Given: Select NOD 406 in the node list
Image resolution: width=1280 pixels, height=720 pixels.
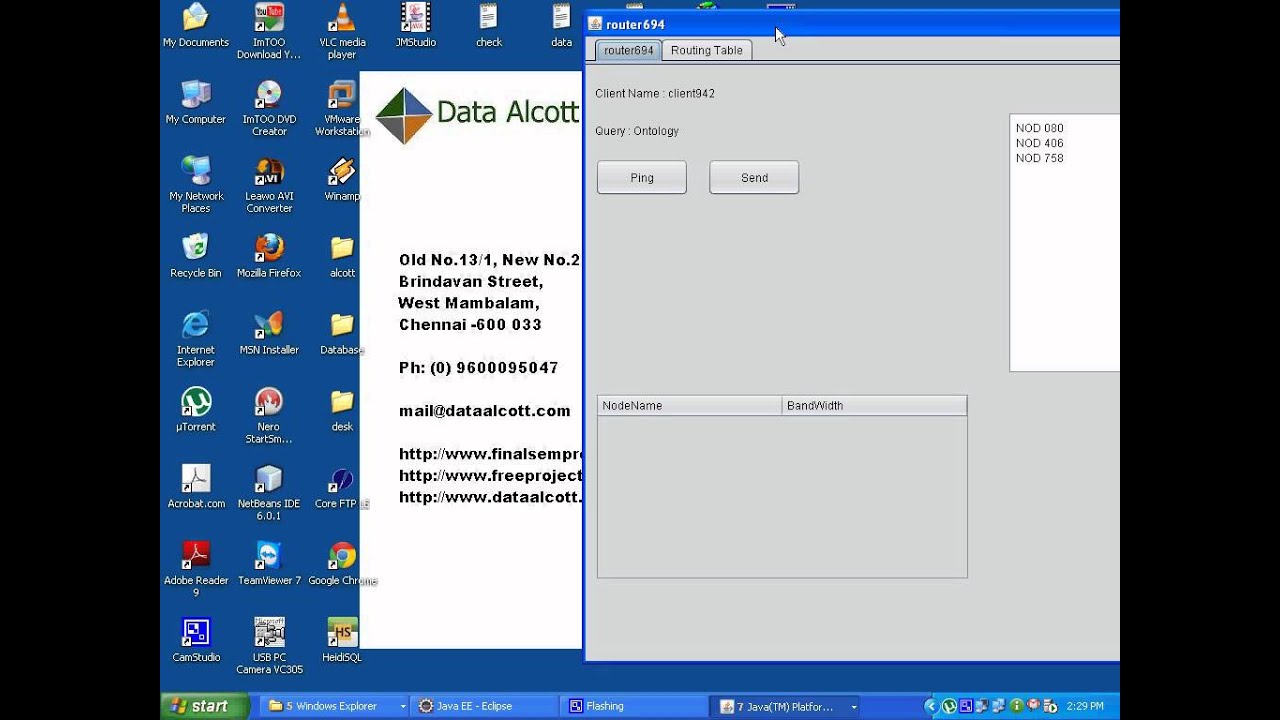Looking at the screenshot, I should (x=1040, y=143).
